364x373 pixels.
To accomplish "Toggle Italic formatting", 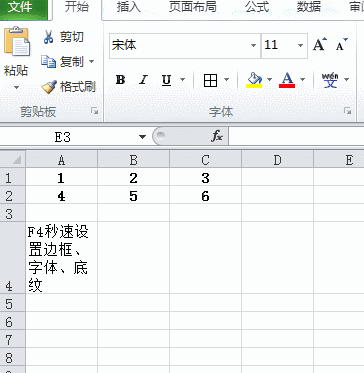I will pyautogui.click(x=143, y=80).
